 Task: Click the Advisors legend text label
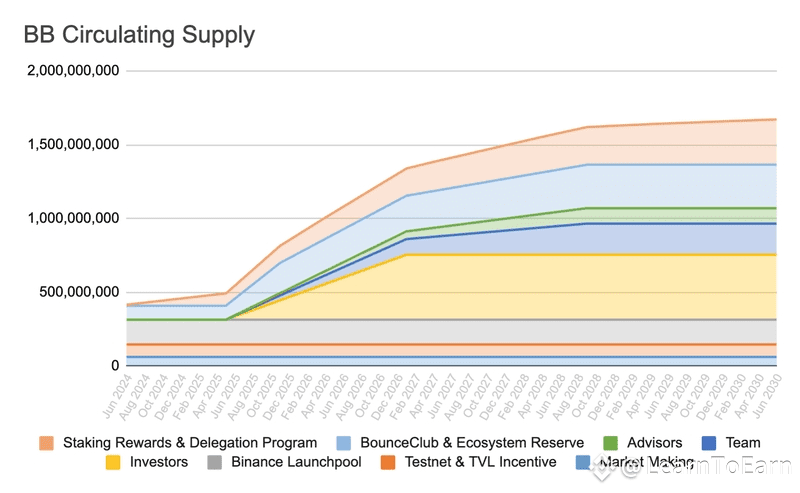(655, 442)
